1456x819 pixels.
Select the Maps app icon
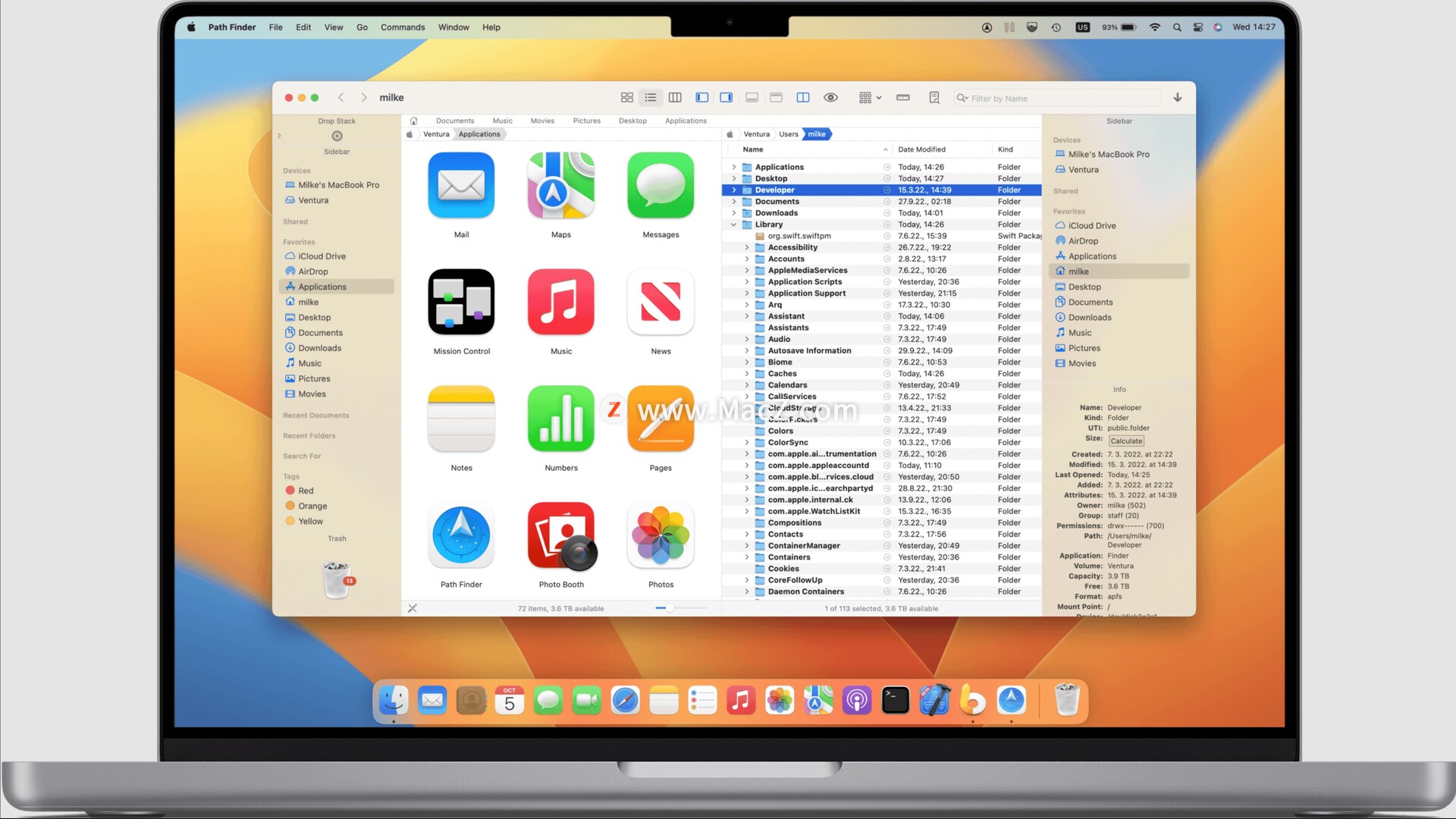561,186
